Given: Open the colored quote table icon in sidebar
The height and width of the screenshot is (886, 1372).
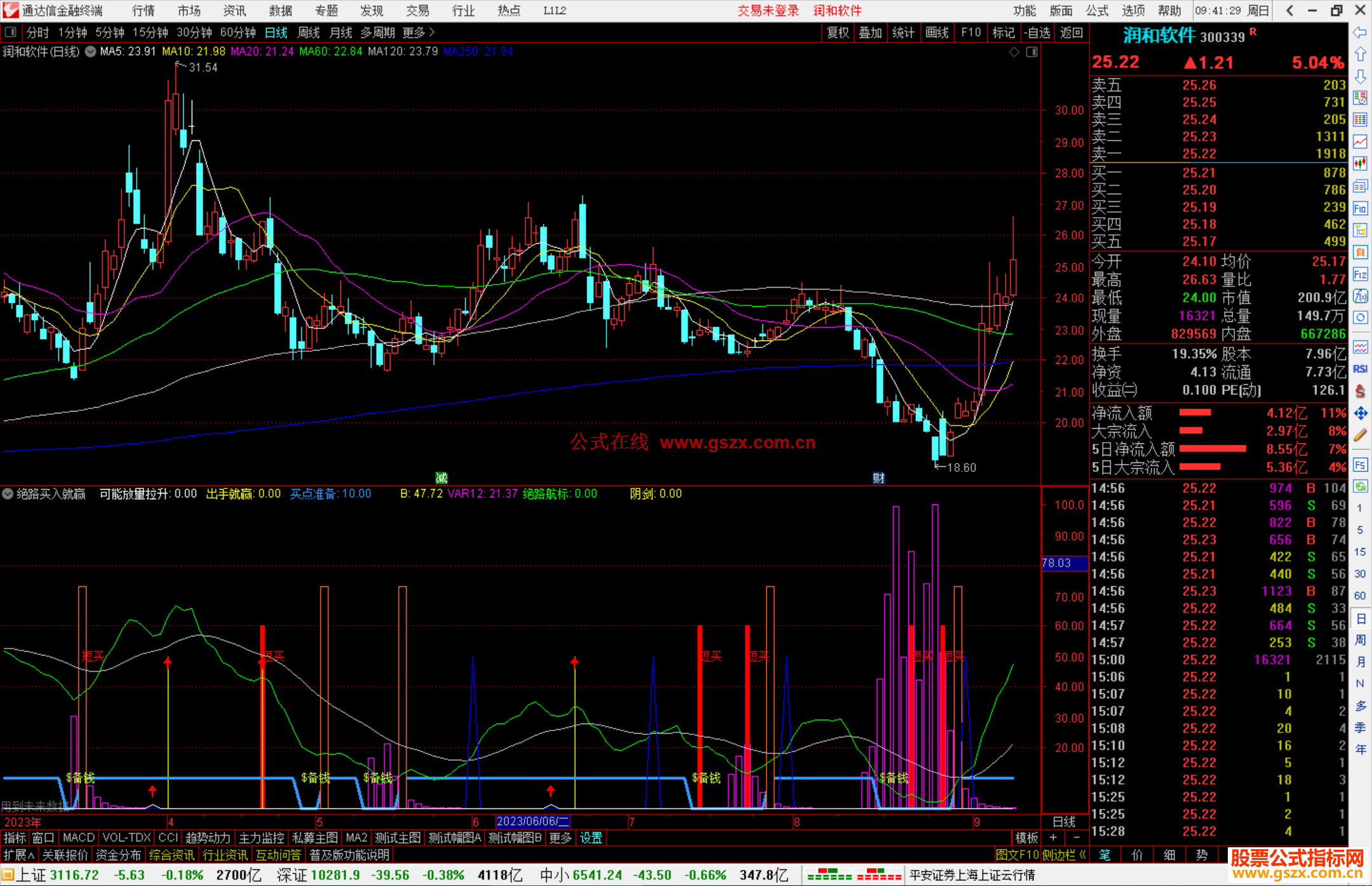Looking at the screenshot, I should [x=1360, y=120].
